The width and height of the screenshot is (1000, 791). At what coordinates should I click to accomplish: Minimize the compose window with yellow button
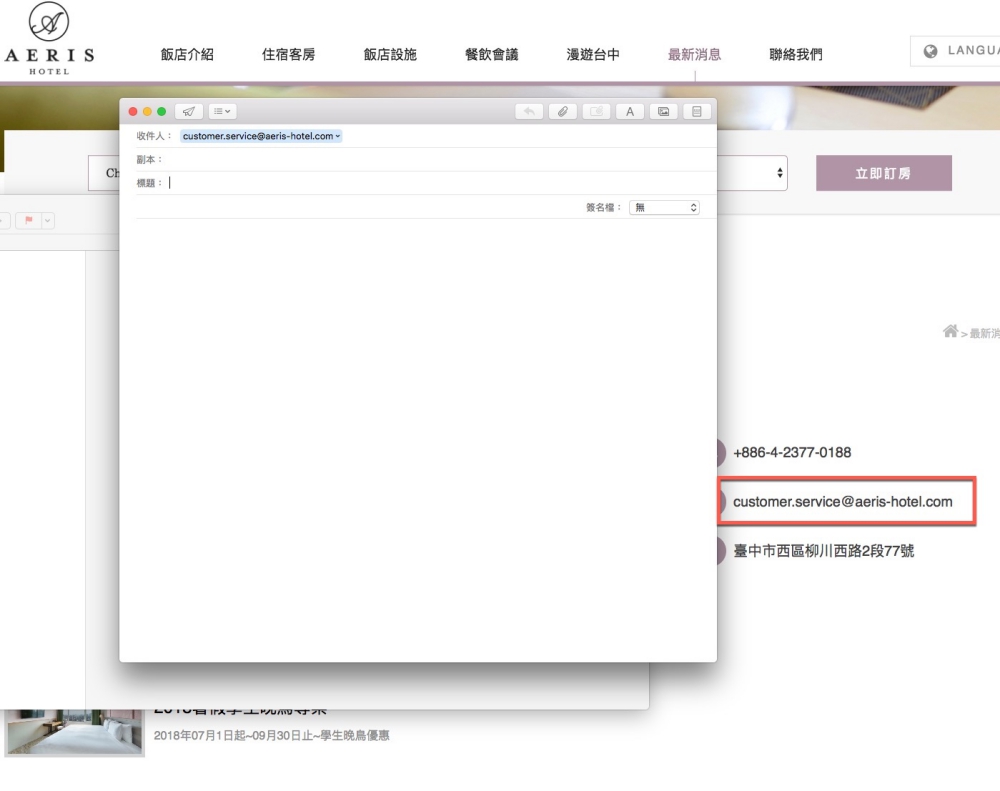point(147,112)
